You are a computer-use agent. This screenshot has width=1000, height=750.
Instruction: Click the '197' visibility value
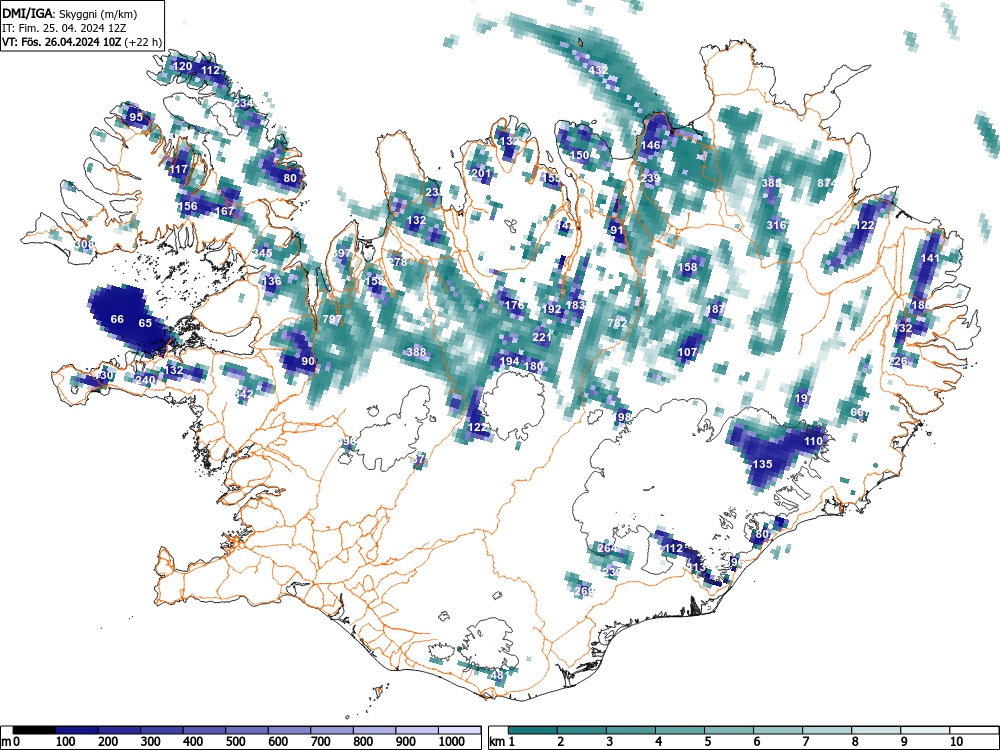pyautogui.click(x=804, y=399)
